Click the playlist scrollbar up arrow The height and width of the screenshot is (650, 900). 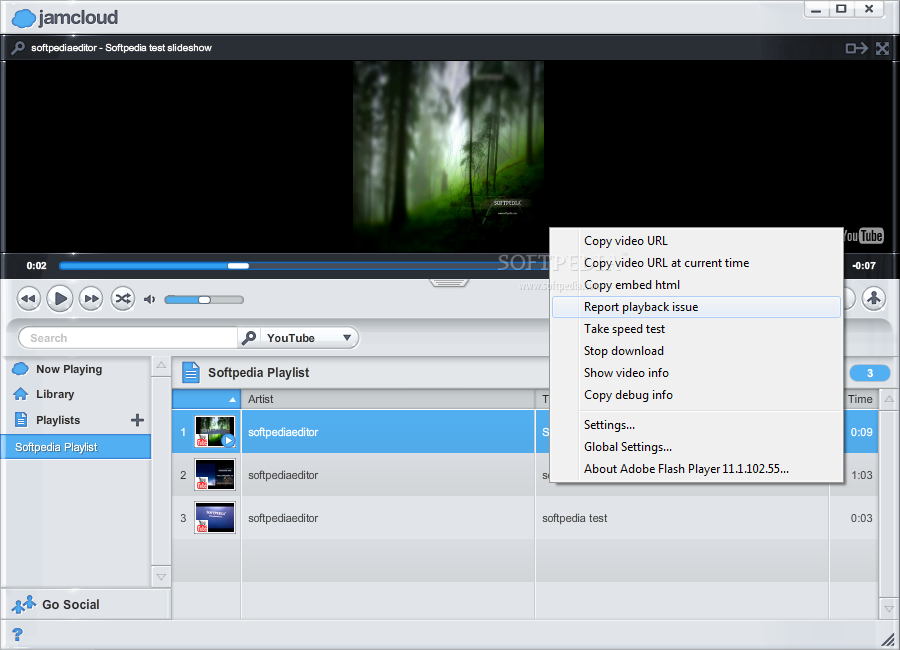[889, 399]
